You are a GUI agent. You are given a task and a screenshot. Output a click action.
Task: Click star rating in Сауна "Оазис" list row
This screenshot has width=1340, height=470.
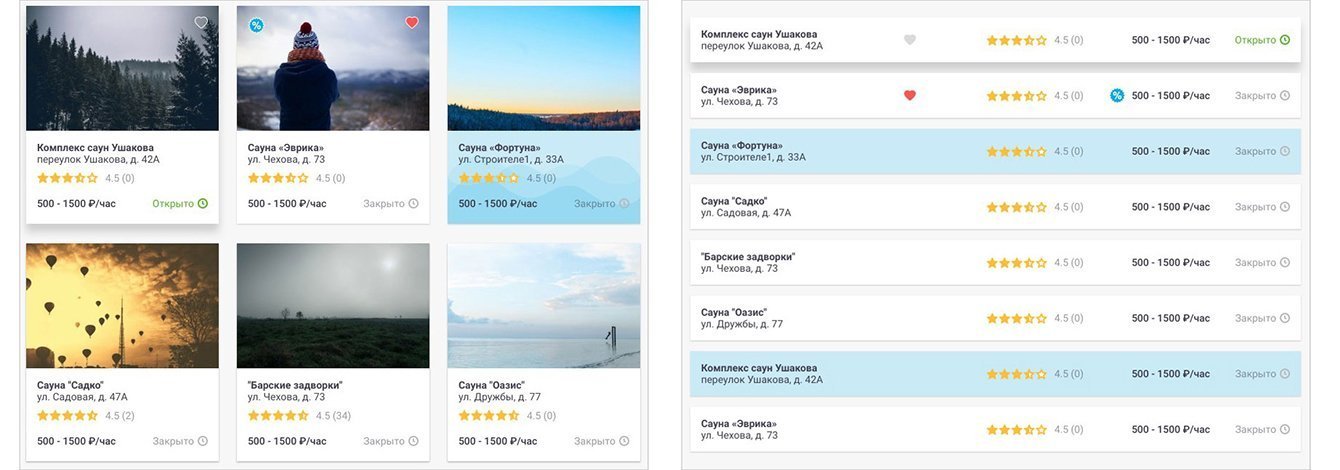coord(1016,318)
